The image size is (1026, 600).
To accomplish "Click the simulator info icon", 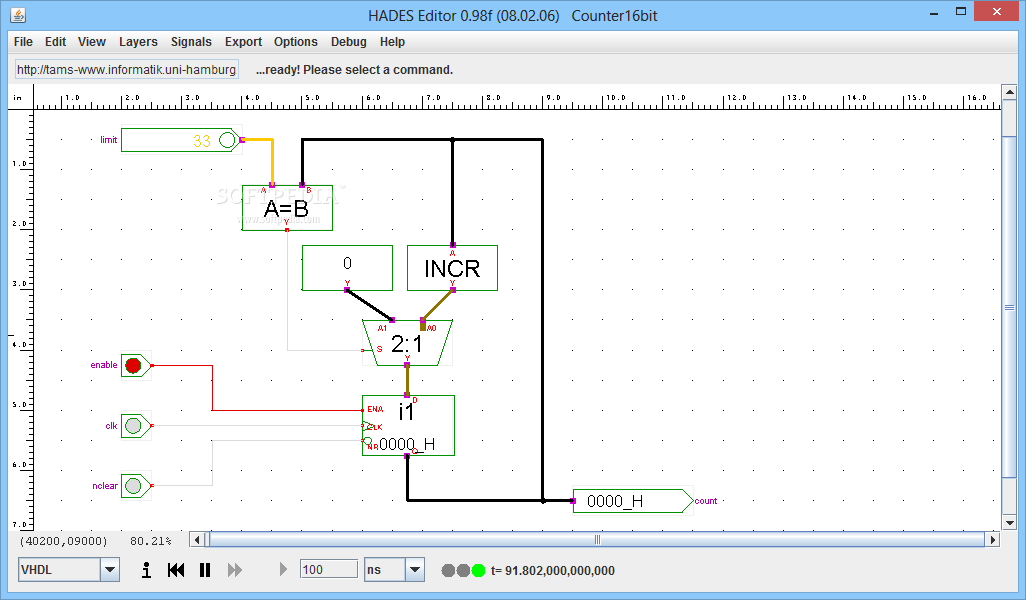I will (x=147, y=570).
